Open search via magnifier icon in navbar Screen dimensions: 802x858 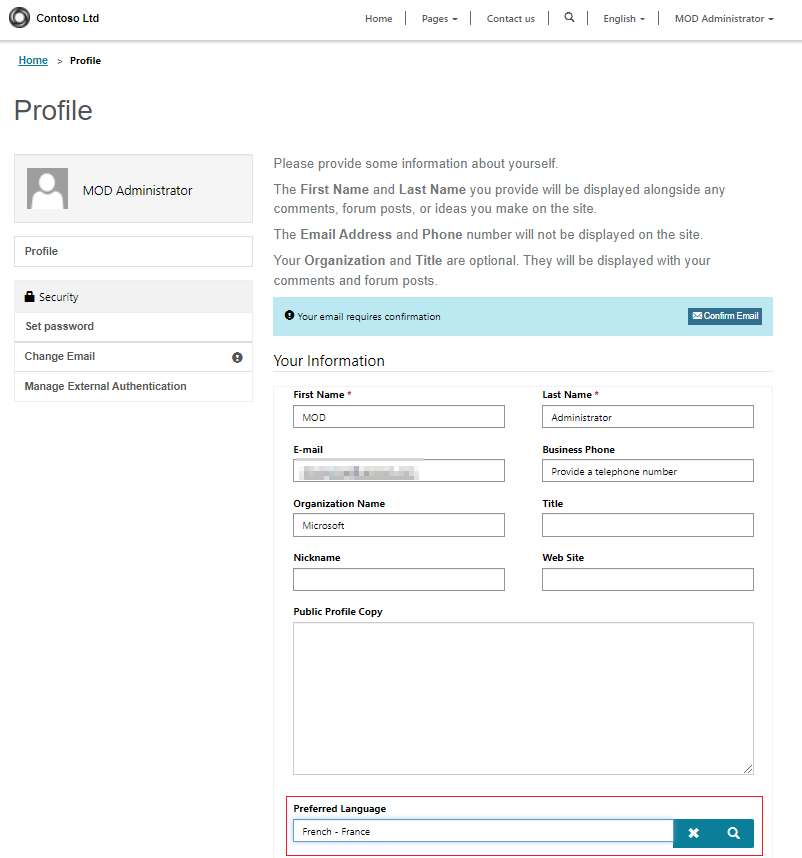click(x=569, y=18)
